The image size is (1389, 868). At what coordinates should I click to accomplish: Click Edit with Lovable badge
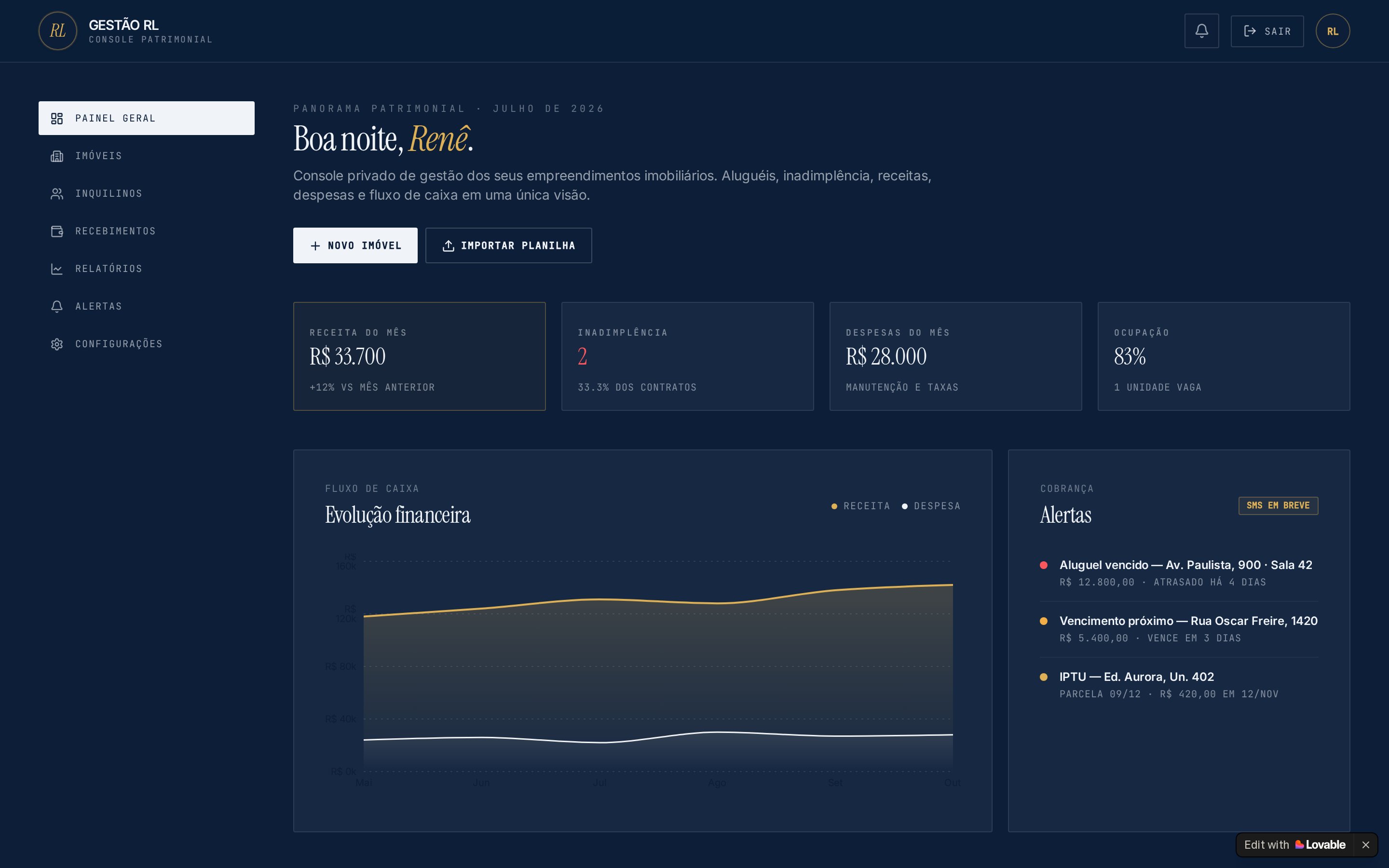coord(1295,844)
